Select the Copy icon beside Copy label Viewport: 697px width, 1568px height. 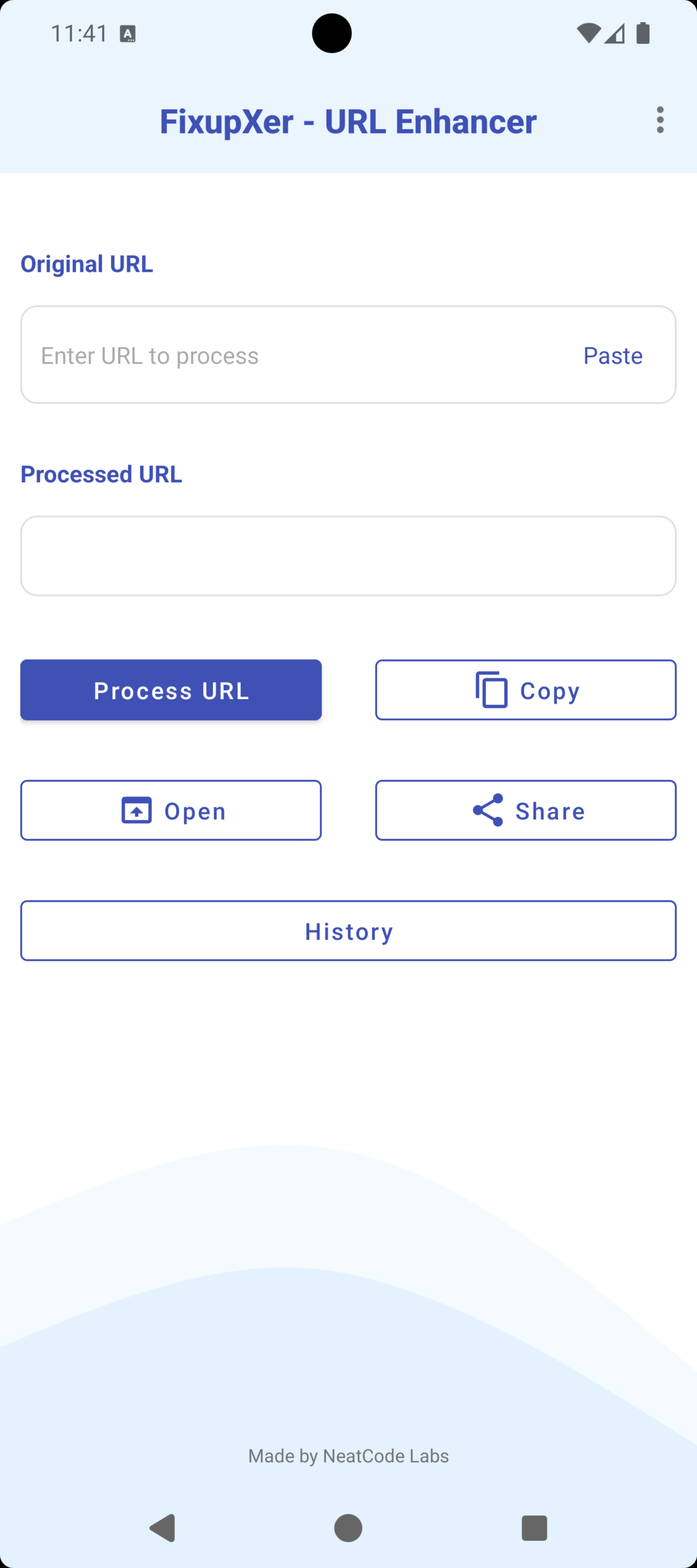490,689
